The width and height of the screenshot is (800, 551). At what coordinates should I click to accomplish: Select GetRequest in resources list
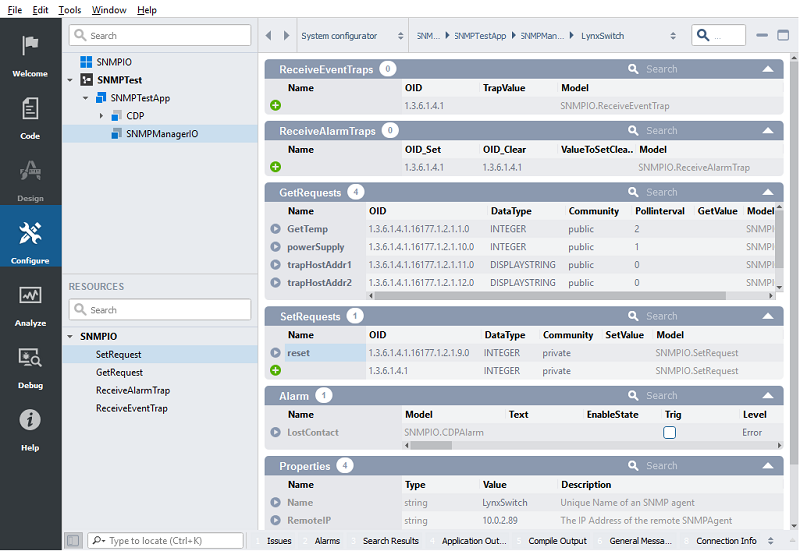click(119, 372)
